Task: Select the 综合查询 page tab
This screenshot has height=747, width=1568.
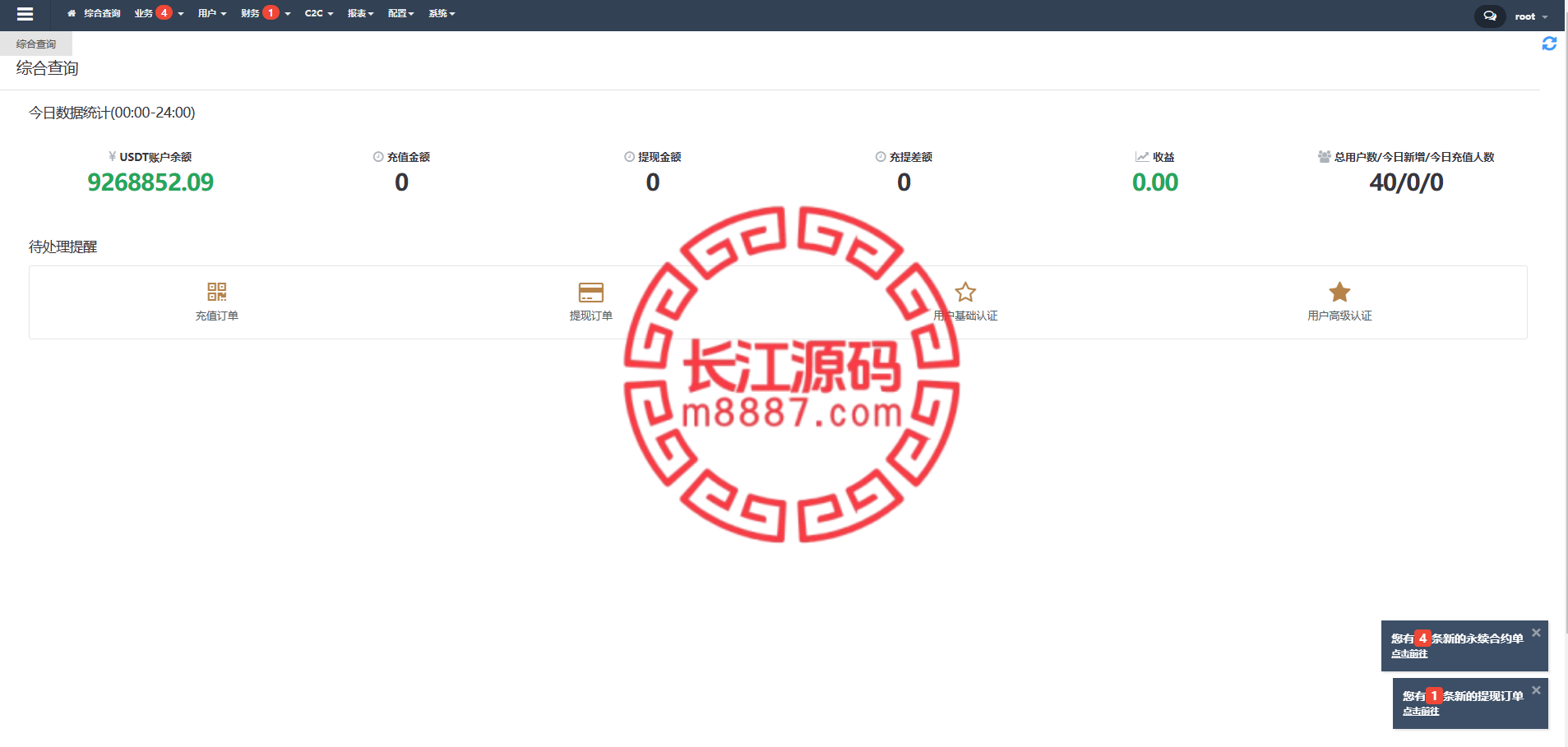Action: click(x=36, y=44)
